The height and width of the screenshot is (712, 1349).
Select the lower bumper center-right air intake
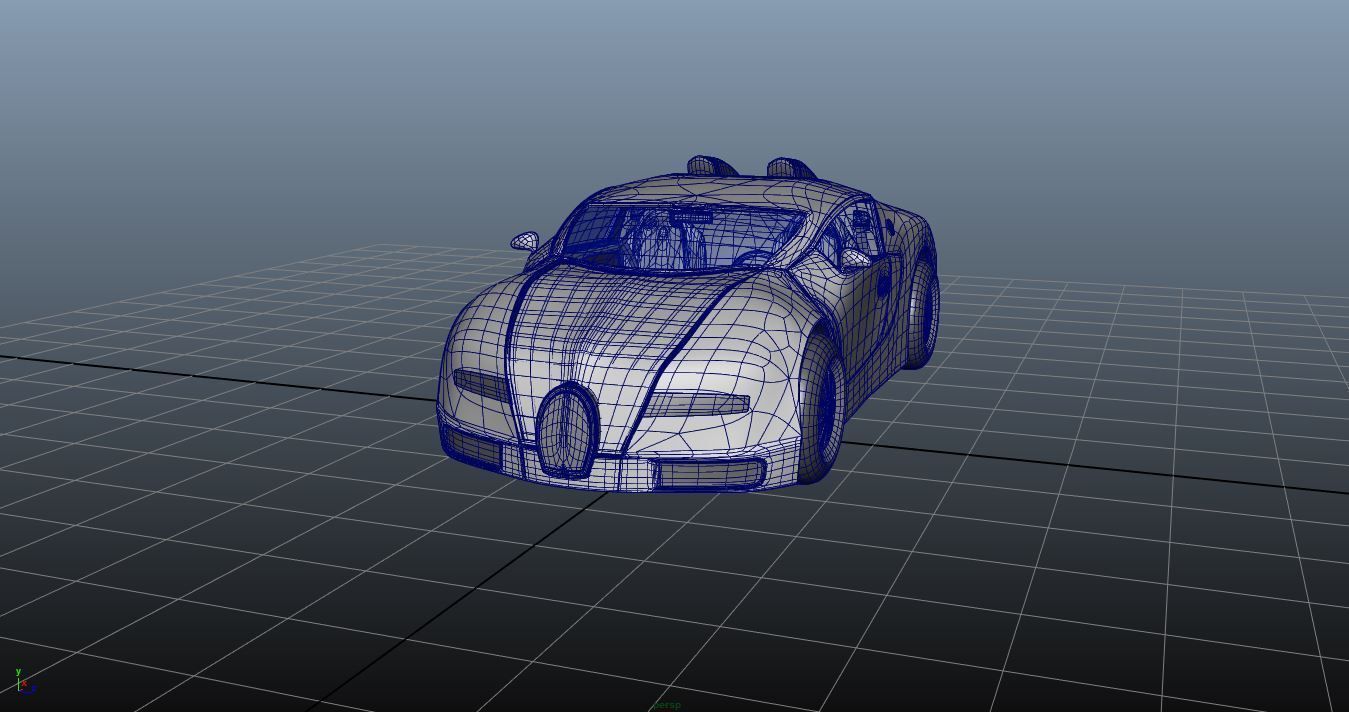coord(708,473)
